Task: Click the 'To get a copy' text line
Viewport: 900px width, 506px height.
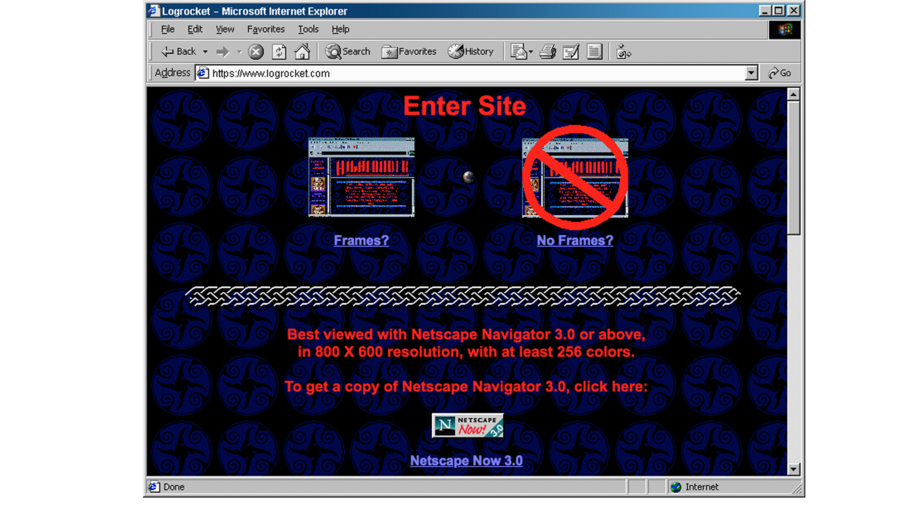Action: pos(466,387)
